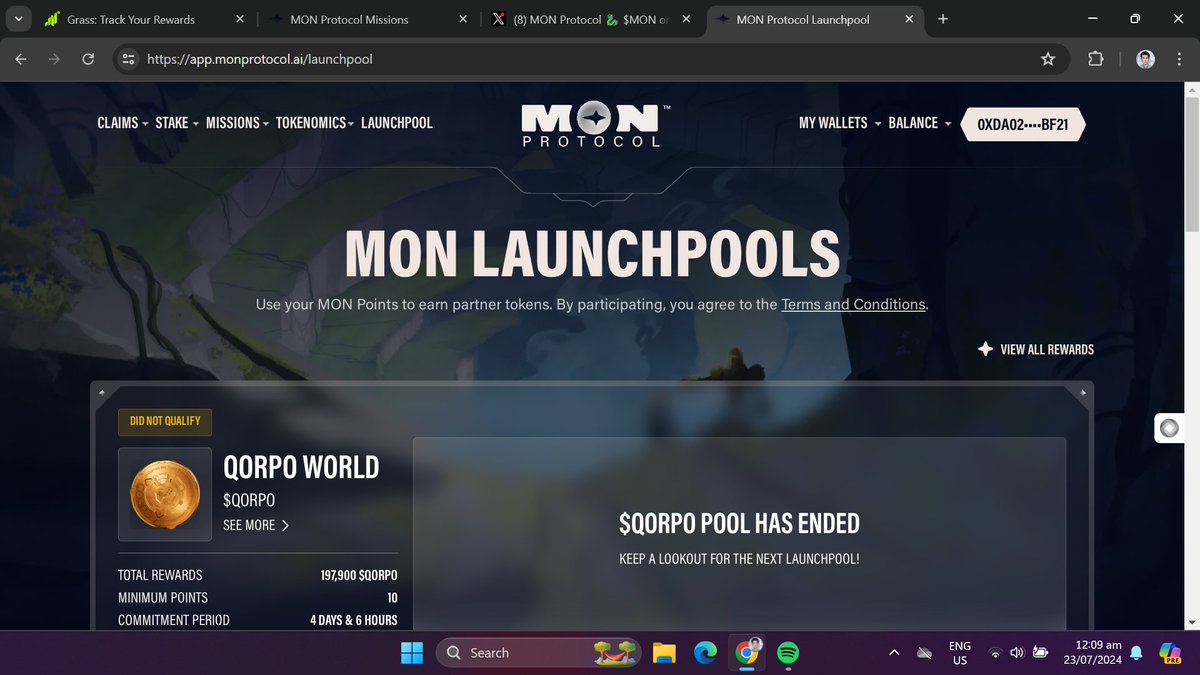View site information icon in address bar
The image size is (1200, 675).
click(x=127, y=59)
